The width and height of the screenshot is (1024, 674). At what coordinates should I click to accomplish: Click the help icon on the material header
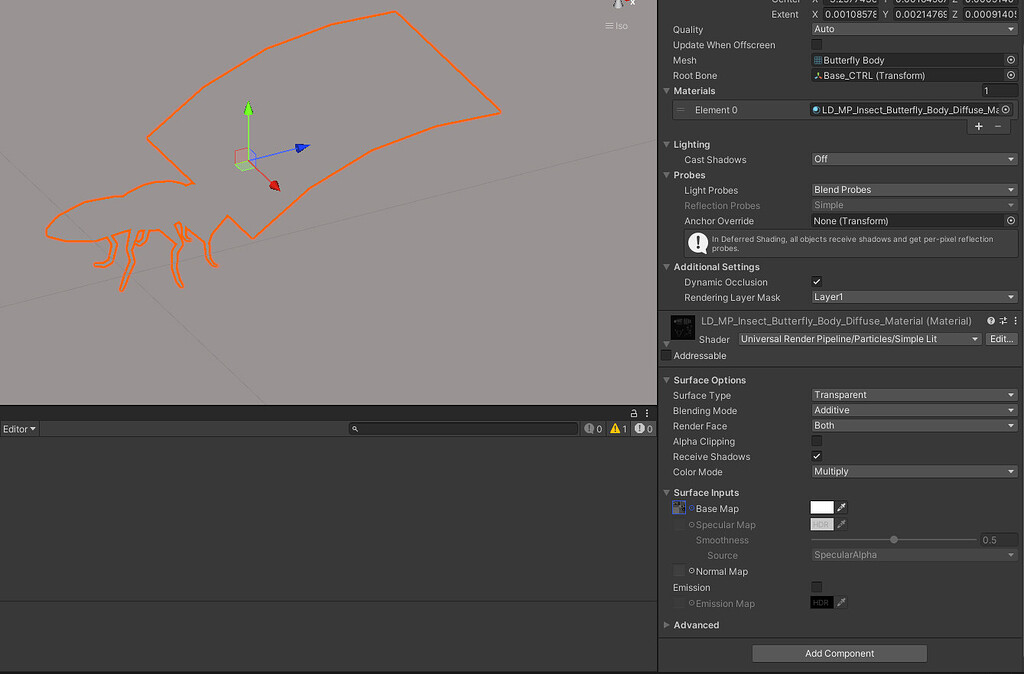click(991, 320)
